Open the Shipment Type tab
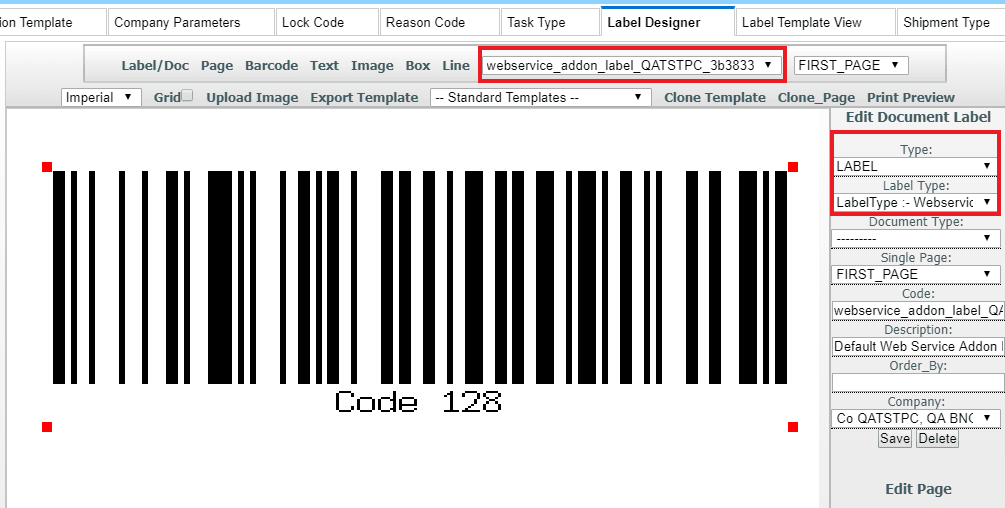The width and height of the screenshot is (1005, 508). [951, 22]
